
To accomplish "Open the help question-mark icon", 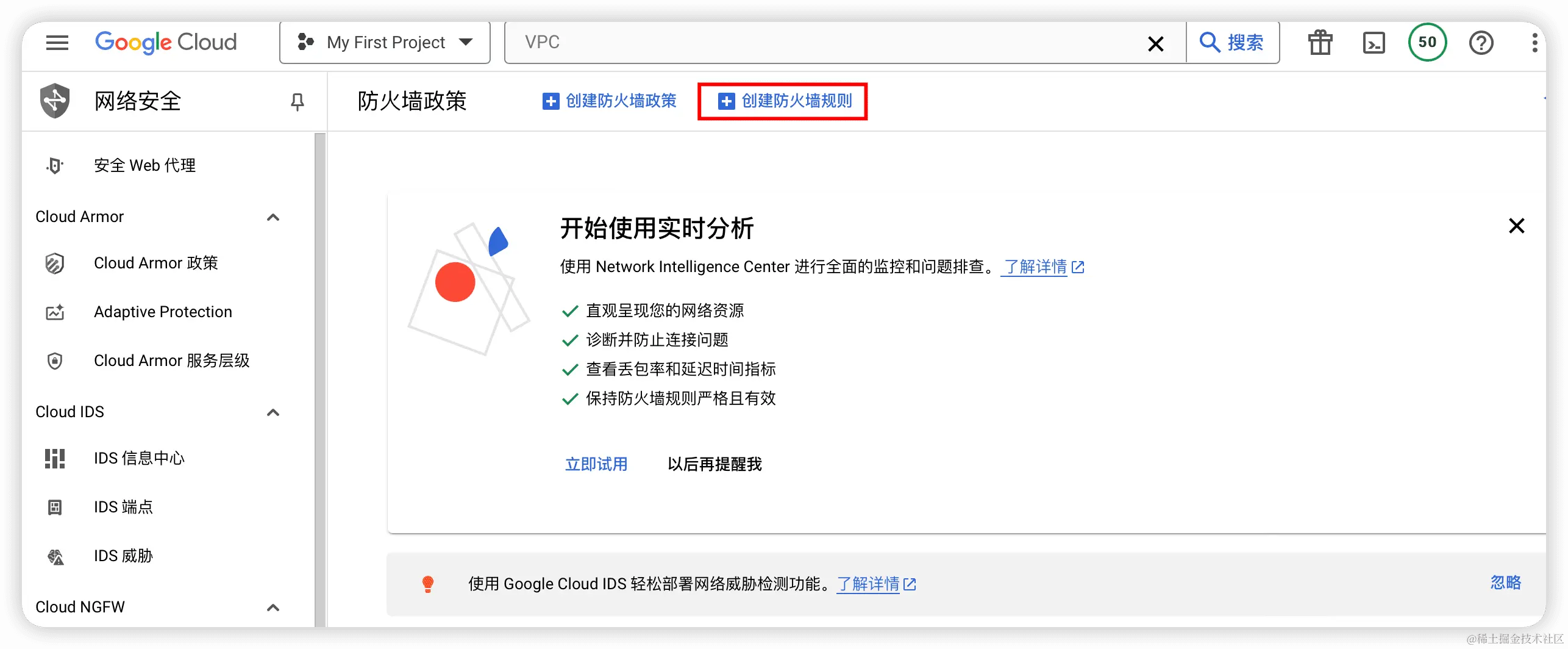I will coord(1481,43).
